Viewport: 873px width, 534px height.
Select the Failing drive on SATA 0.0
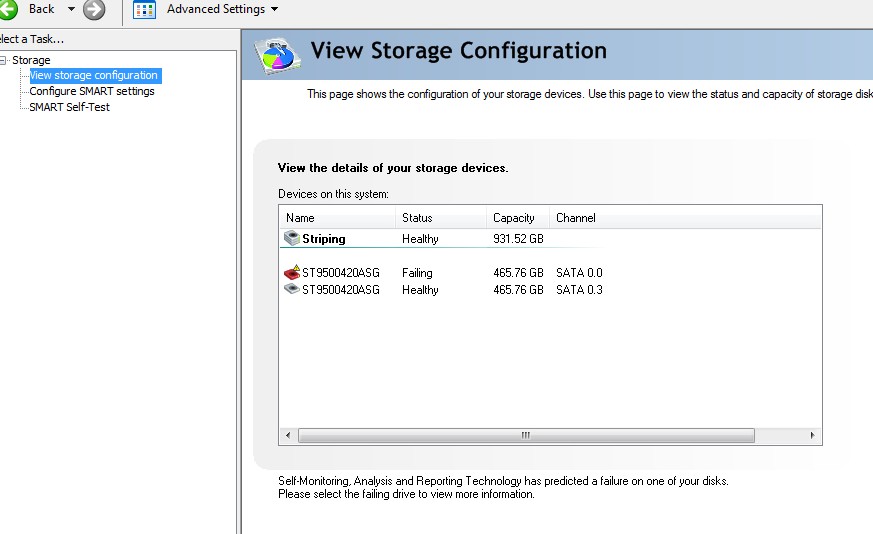443,273
